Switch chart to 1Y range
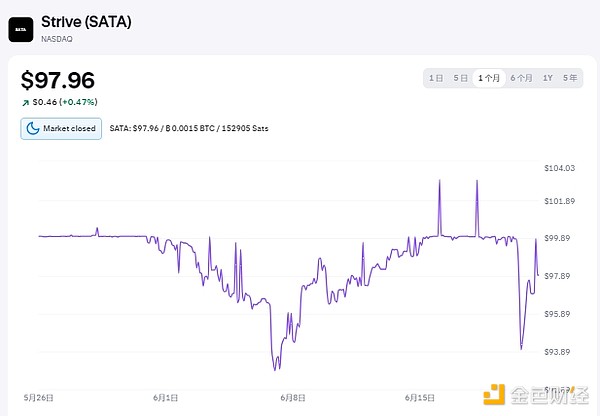 (548, 78)
